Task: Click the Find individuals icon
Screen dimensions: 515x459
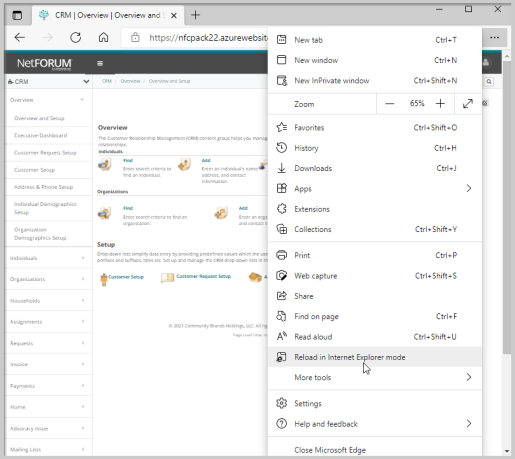Action: (105, 165)
